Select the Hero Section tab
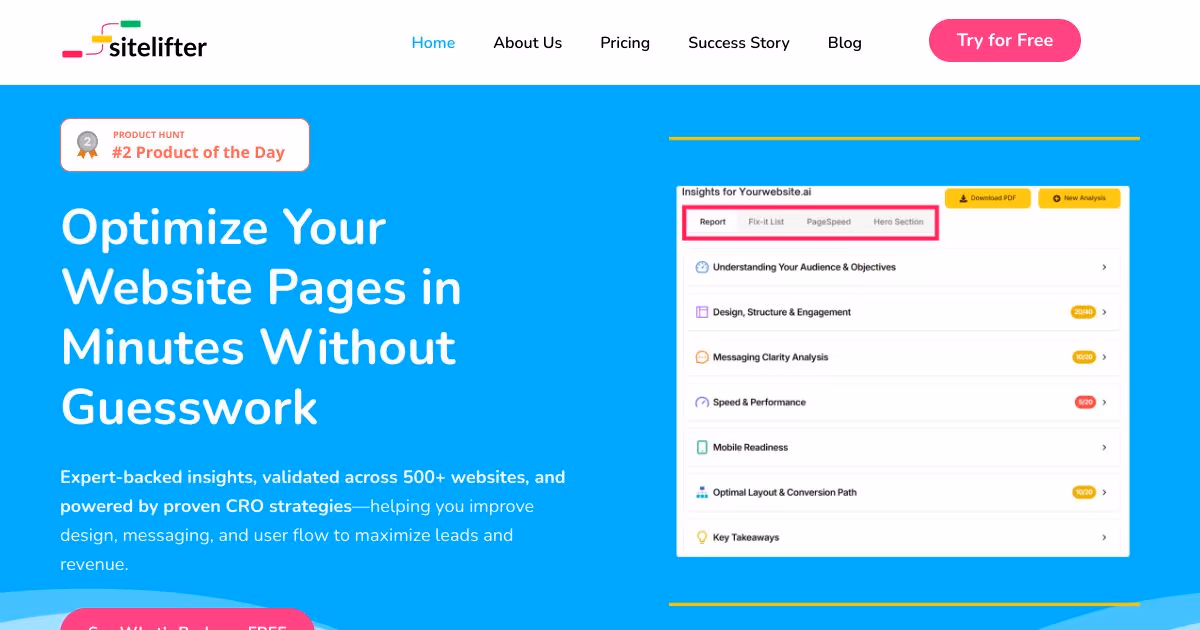The width and height of the screenshot is (1200, 630). tap(897, 222)
